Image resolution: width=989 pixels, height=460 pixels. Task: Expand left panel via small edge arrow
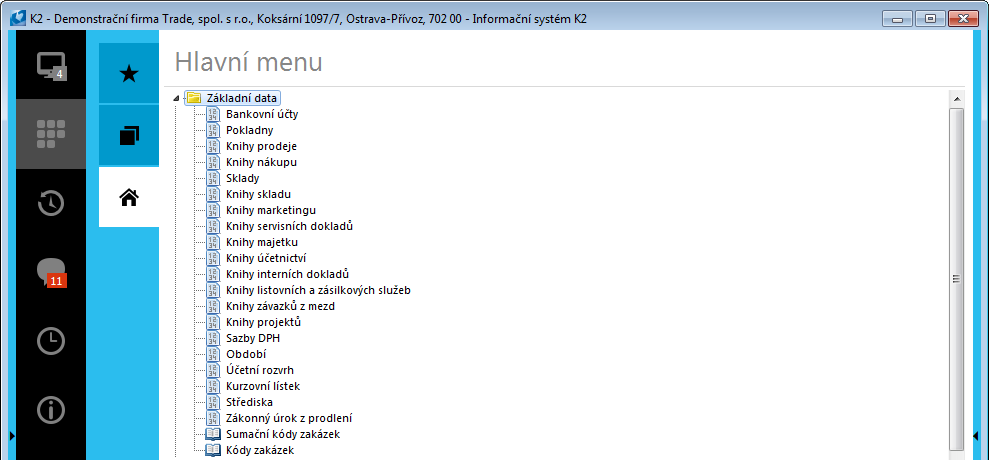pyautogui.click(x=12, y=435)
